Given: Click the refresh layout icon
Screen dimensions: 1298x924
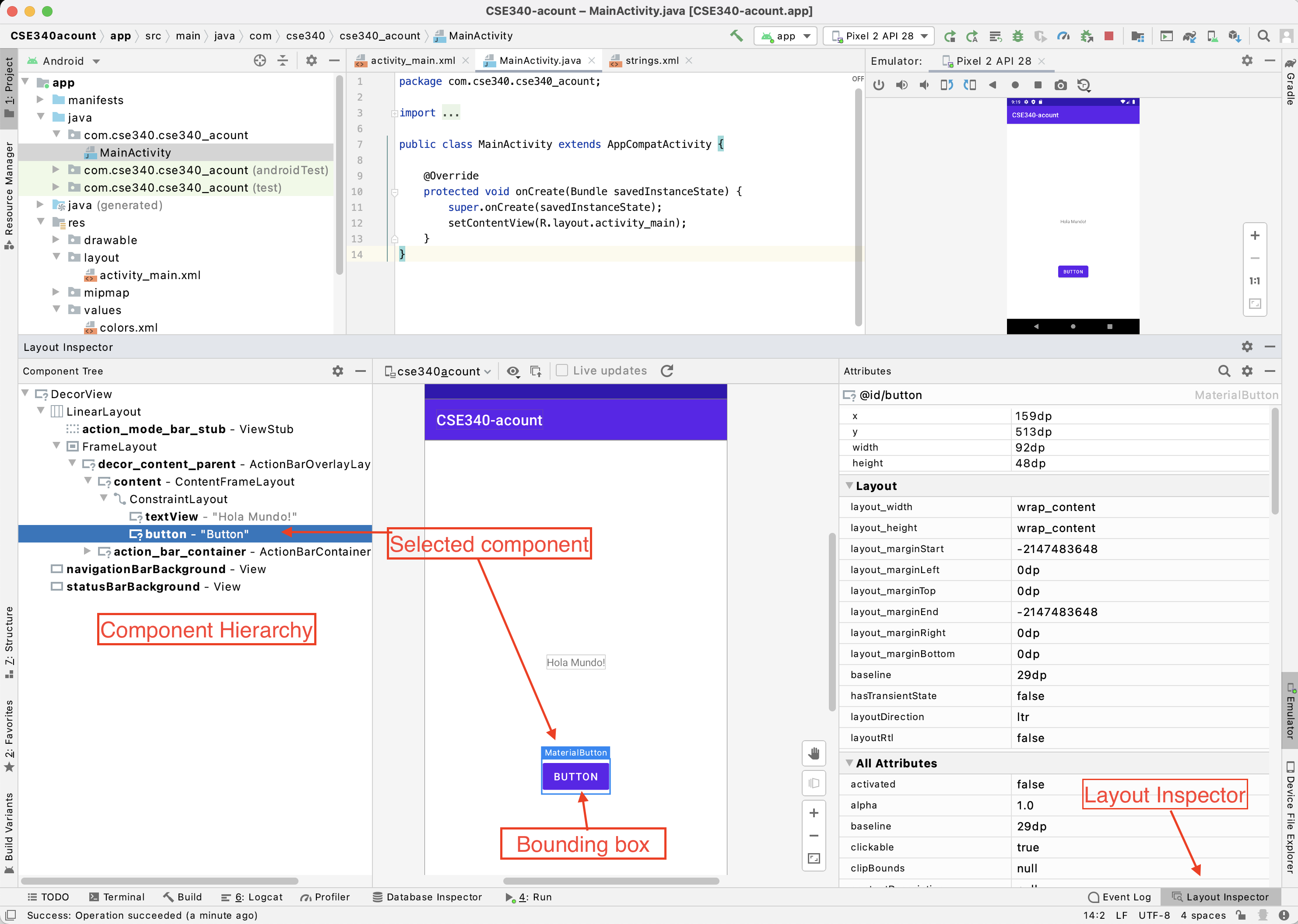Looking at the screenshot, I should click(667, 371).
